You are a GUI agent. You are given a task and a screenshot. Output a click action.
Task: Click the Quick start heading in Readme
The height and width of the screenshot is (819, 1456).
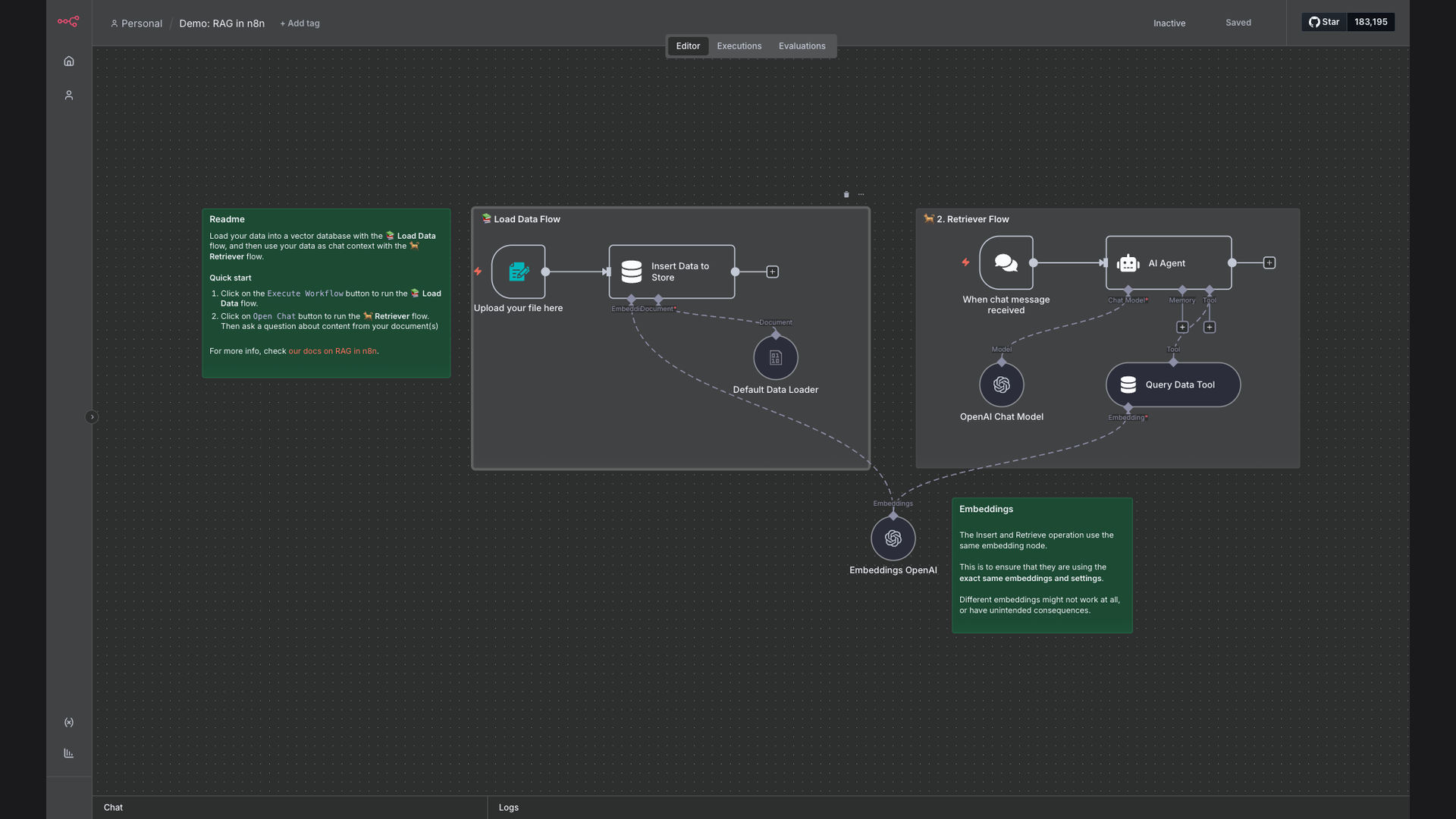coord(231,278)
